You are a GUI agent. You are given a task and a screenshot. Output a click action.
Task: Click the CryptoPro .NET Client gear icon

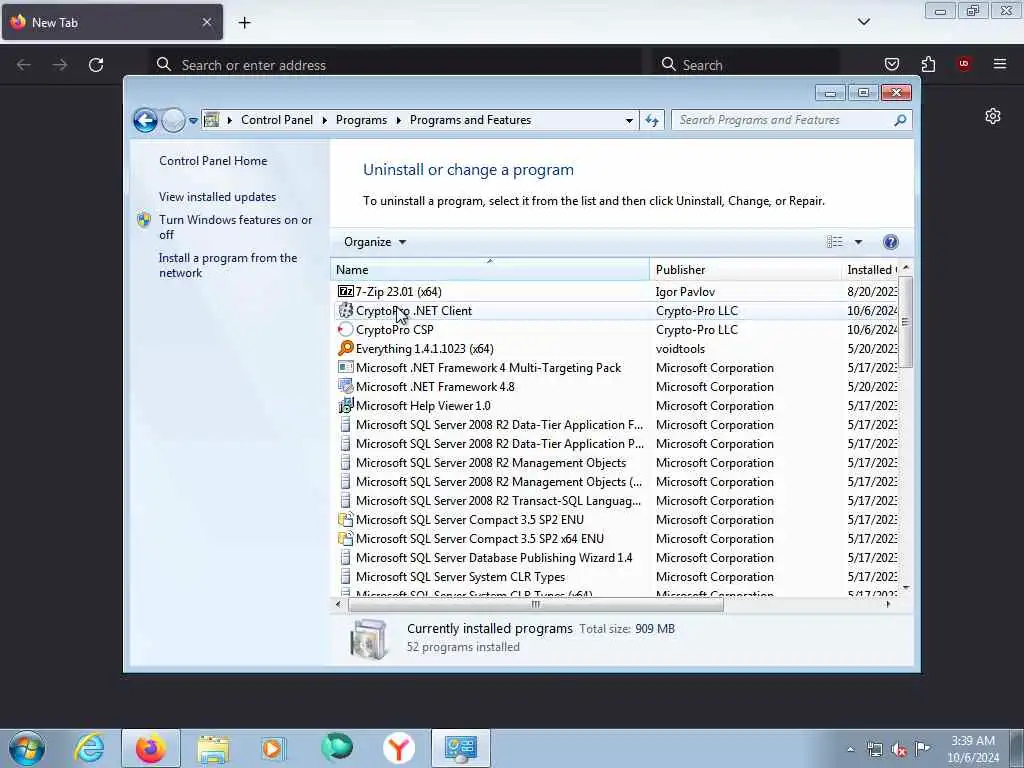click(345, 311)
